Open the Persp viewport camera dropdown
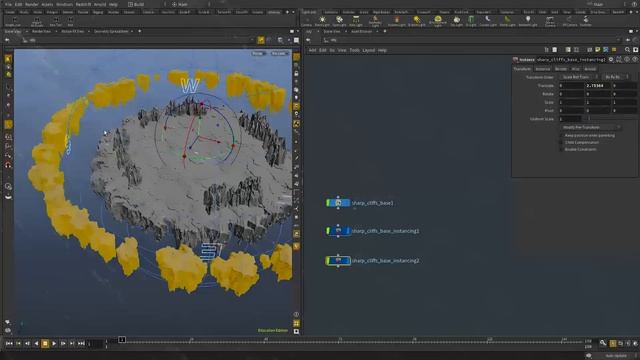Viewport: 640px width, 360px height. (259, 53)
